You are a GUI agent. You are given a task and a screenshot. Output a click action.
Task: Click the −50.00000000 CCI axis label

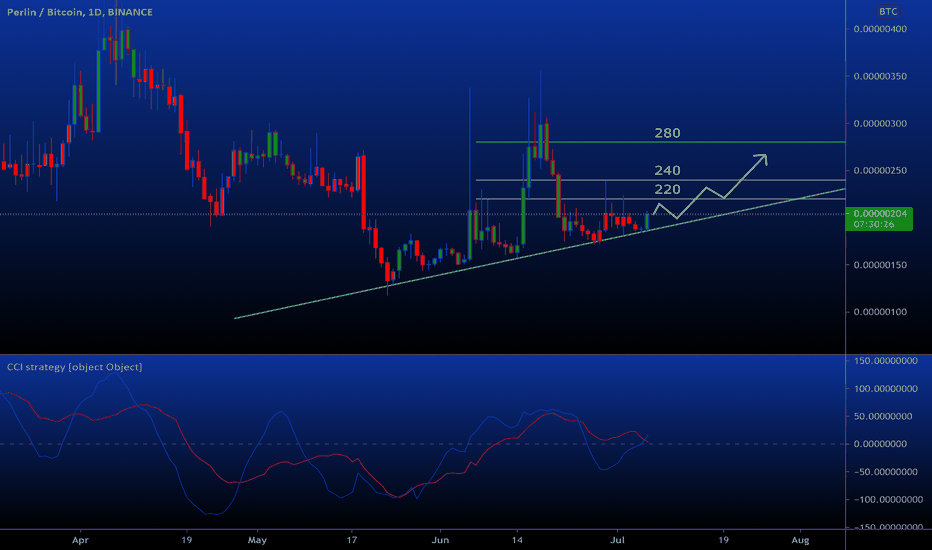click(886, 472)
